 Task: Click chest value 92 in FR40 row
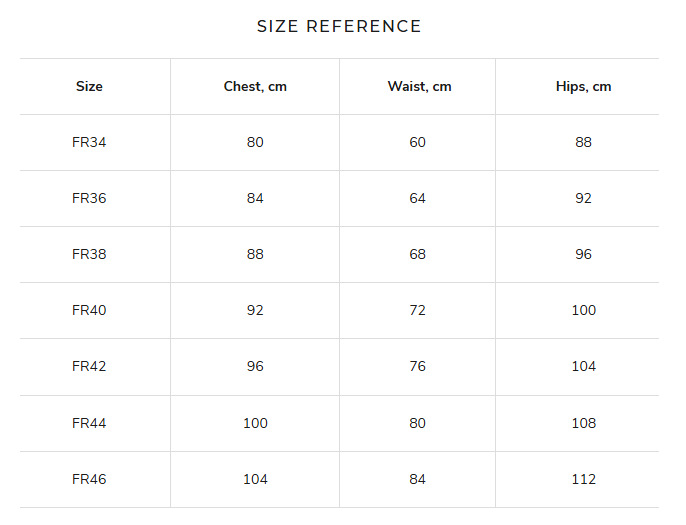tap(255, 310)
